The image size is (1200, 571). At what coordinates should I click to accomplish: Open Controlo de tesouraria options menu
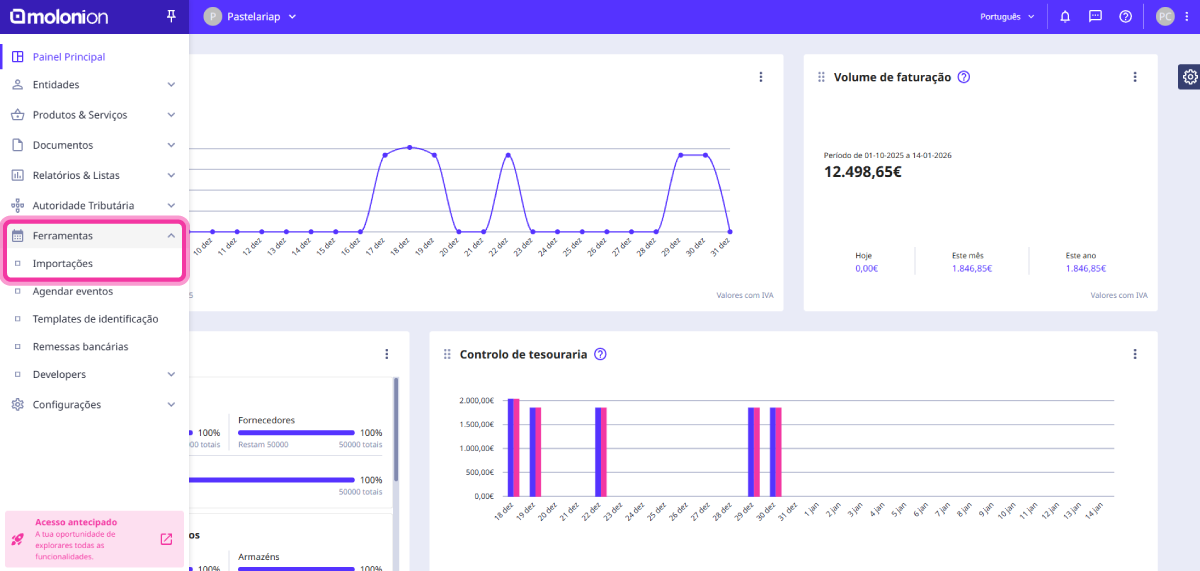[1135, 354]
